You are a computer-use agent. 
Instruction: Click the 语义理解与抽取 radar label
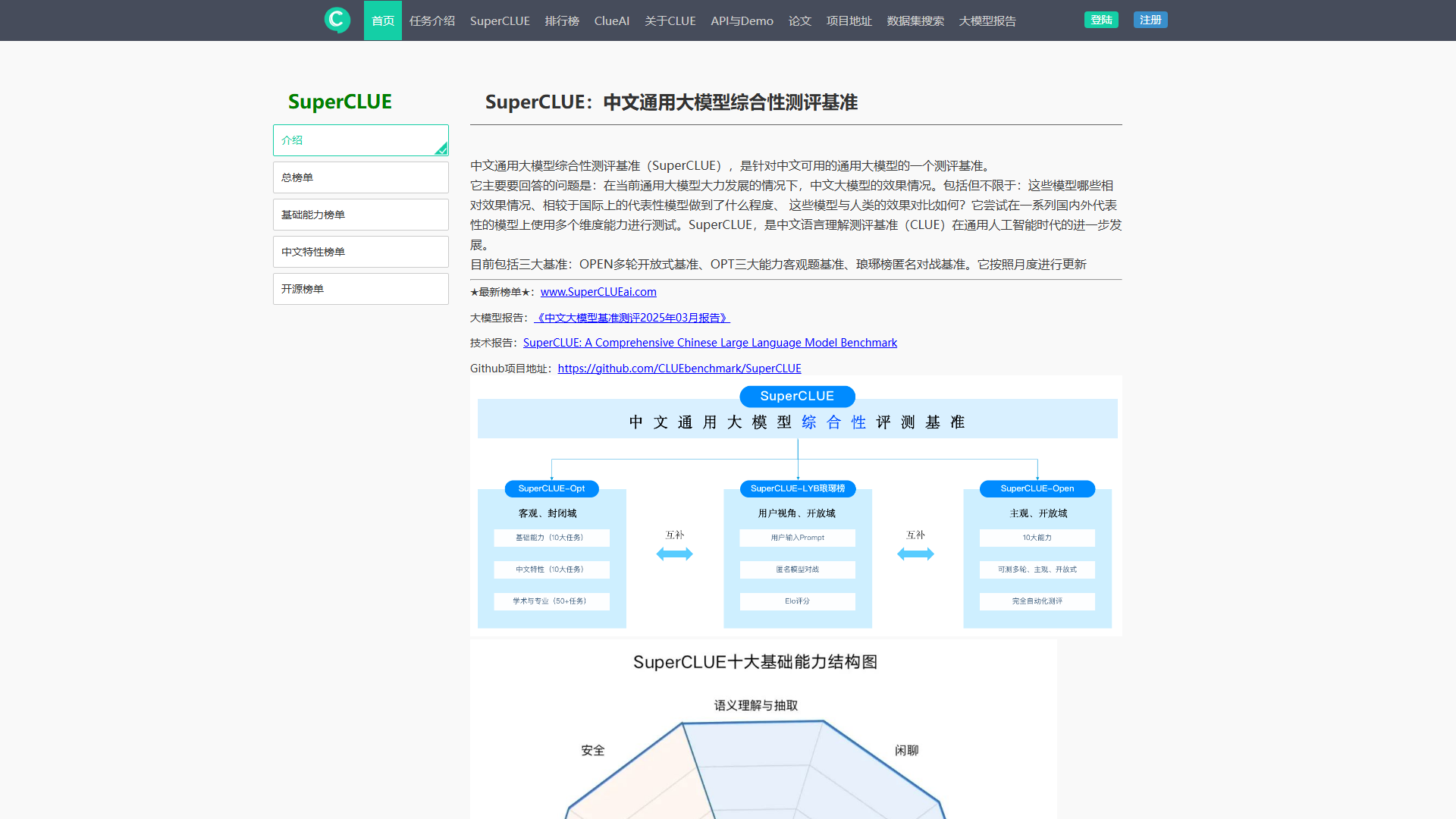click(756, 705)
